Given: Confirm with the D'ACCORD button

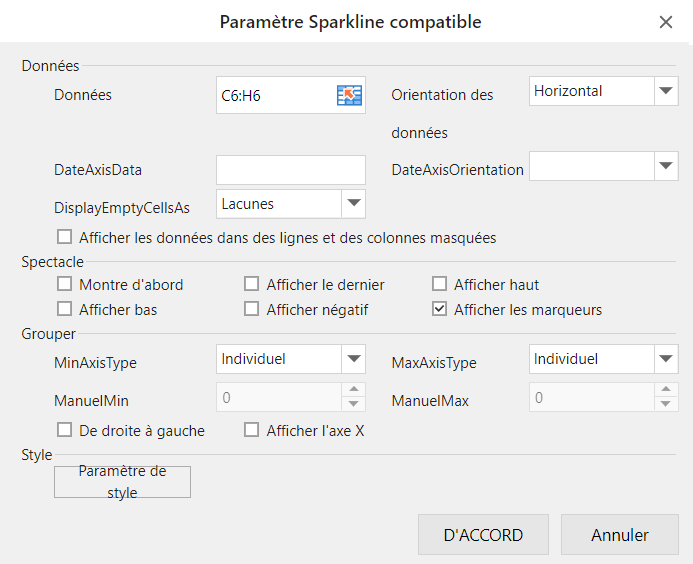Looking at the screenshot, I should [x=483, y=535].
